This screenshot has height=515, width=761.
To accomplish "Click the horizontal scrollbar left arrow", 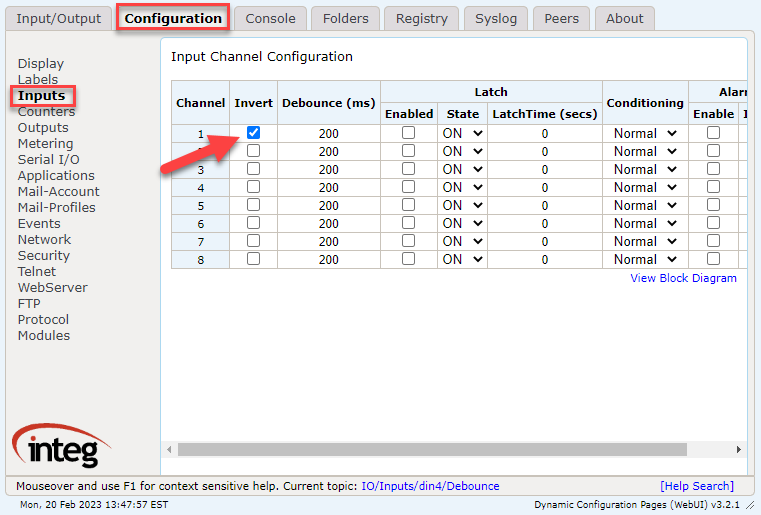I will (169, 450).
